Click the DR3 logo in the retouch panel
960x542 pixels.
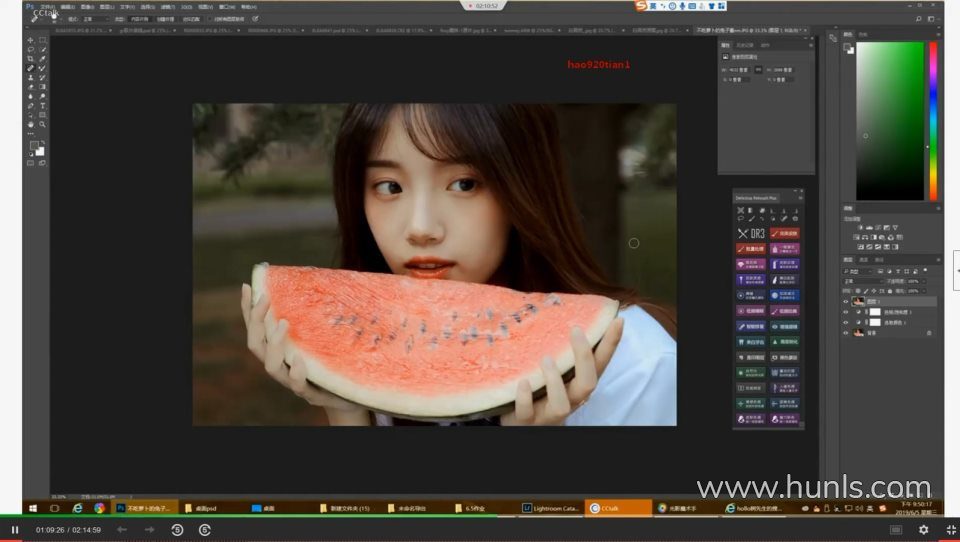click(750, 233)
